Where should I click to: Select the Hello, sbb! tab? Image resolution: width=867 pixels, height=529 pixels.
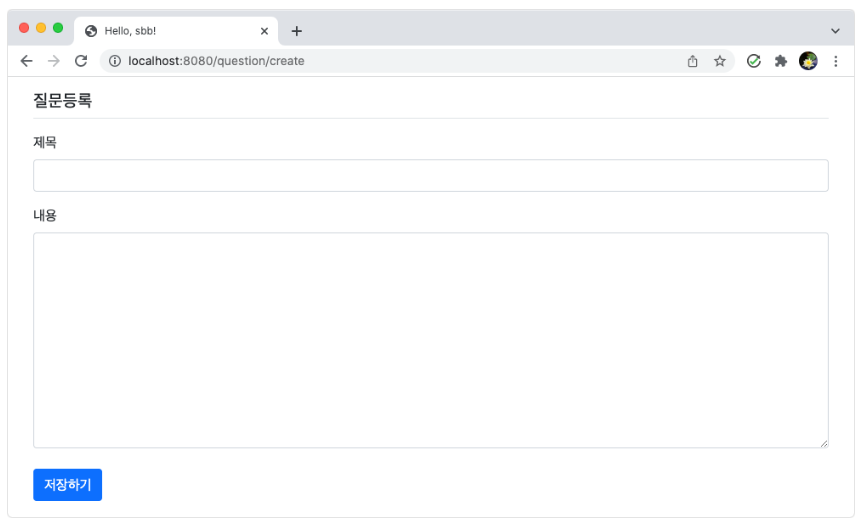coord(176,31)
